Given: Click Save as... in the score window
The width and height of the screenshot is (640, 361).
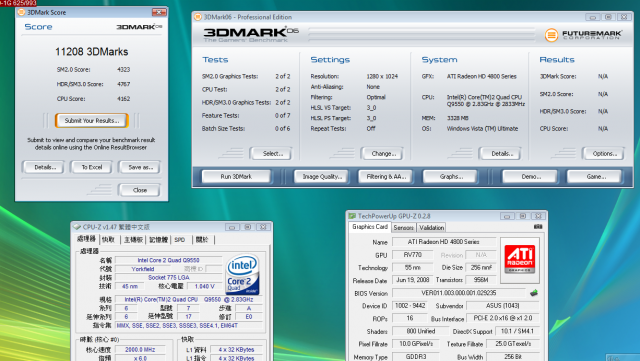Looking at the screenshot, I should click(140, 167).
